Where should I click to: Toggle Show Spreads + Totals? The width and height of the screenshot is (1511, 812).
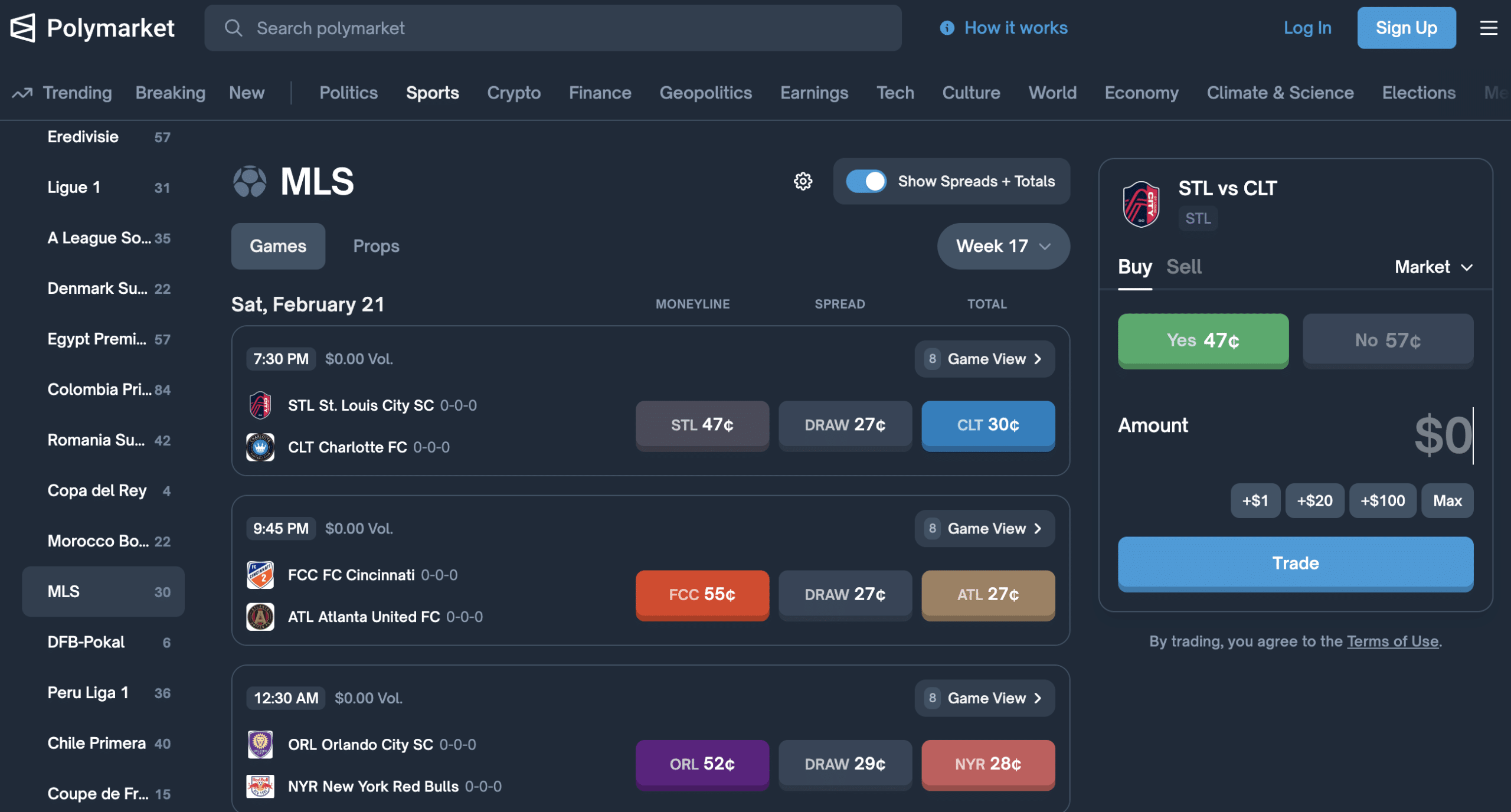pyautogui.click(x=866, y=181)
